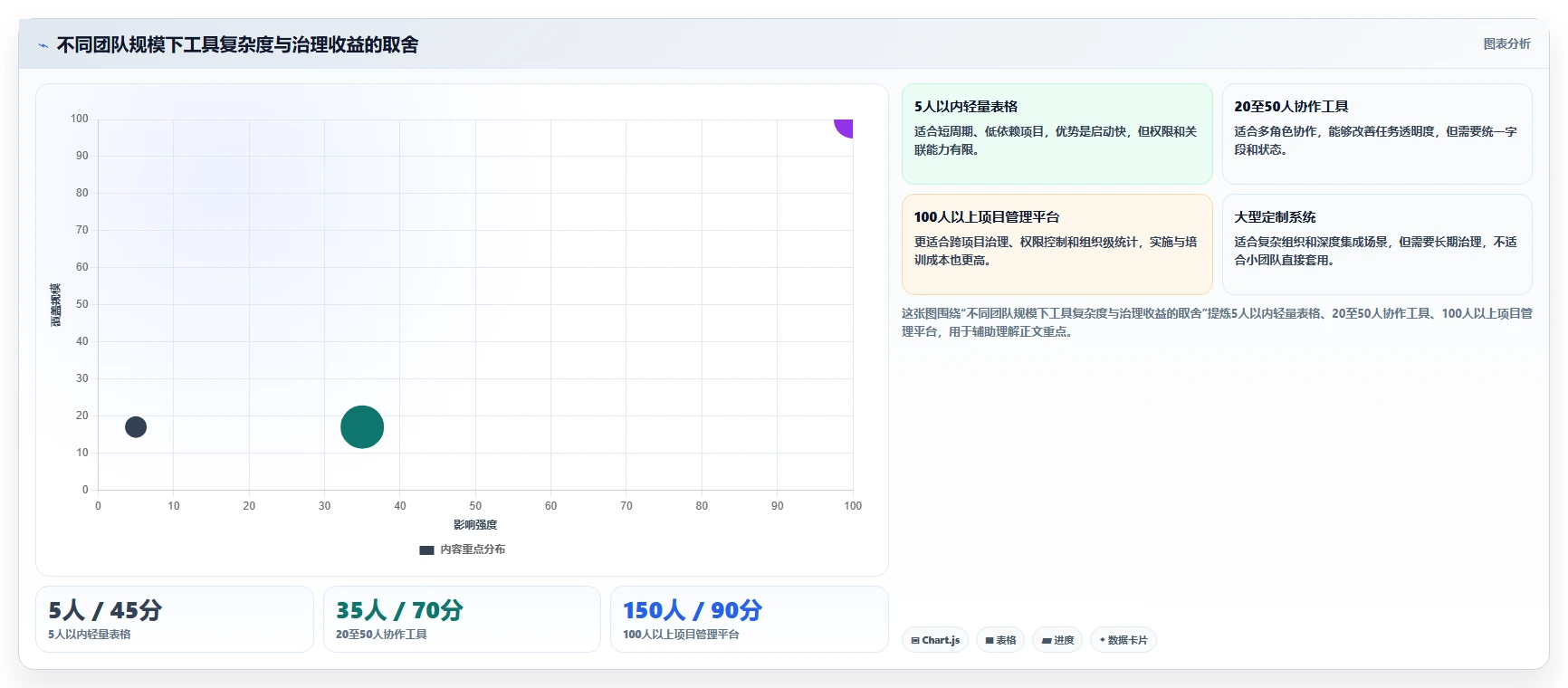Open the 100人以上项目管理平台 card
Viewport: 1568px width, 688px height.
pyautogui.click(x=1057, y=244)
